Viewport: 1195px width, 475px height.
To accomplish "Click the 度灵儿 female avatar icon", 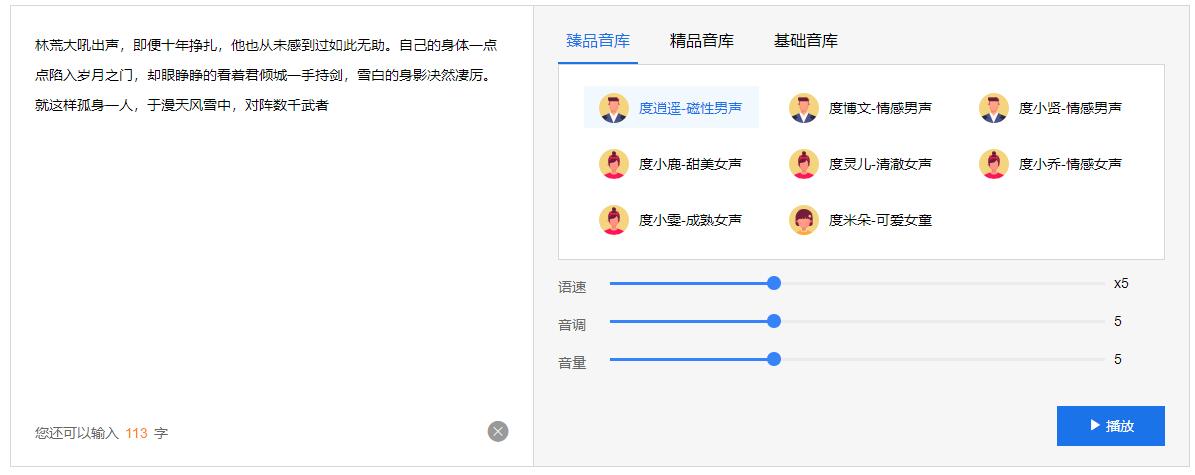I will click(803, 164).
